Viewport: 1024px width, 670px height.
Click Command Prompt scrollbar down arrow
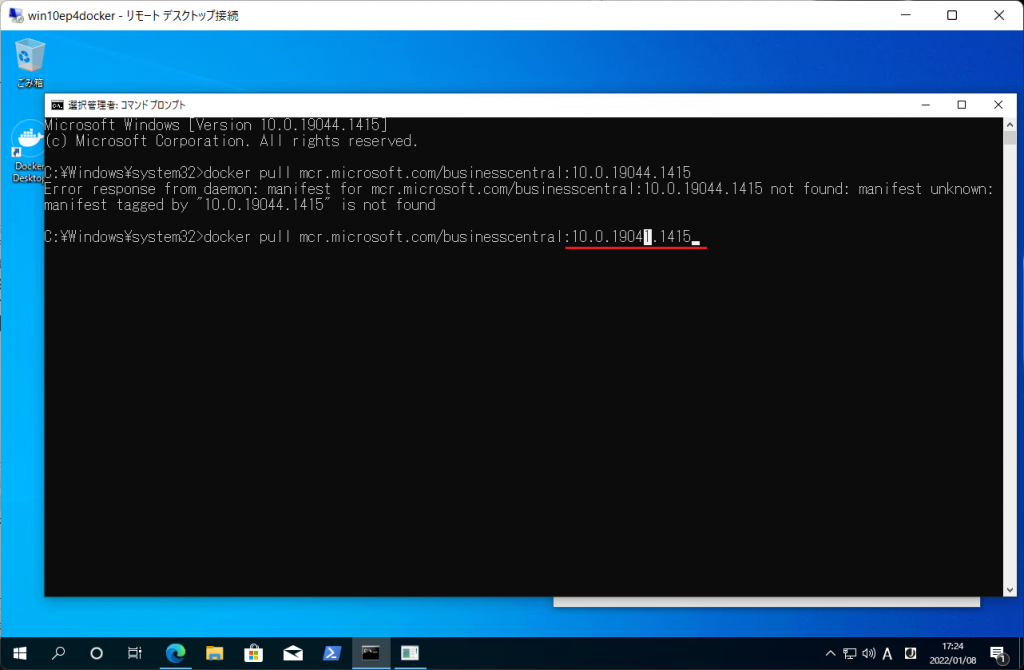point(1010,590)
